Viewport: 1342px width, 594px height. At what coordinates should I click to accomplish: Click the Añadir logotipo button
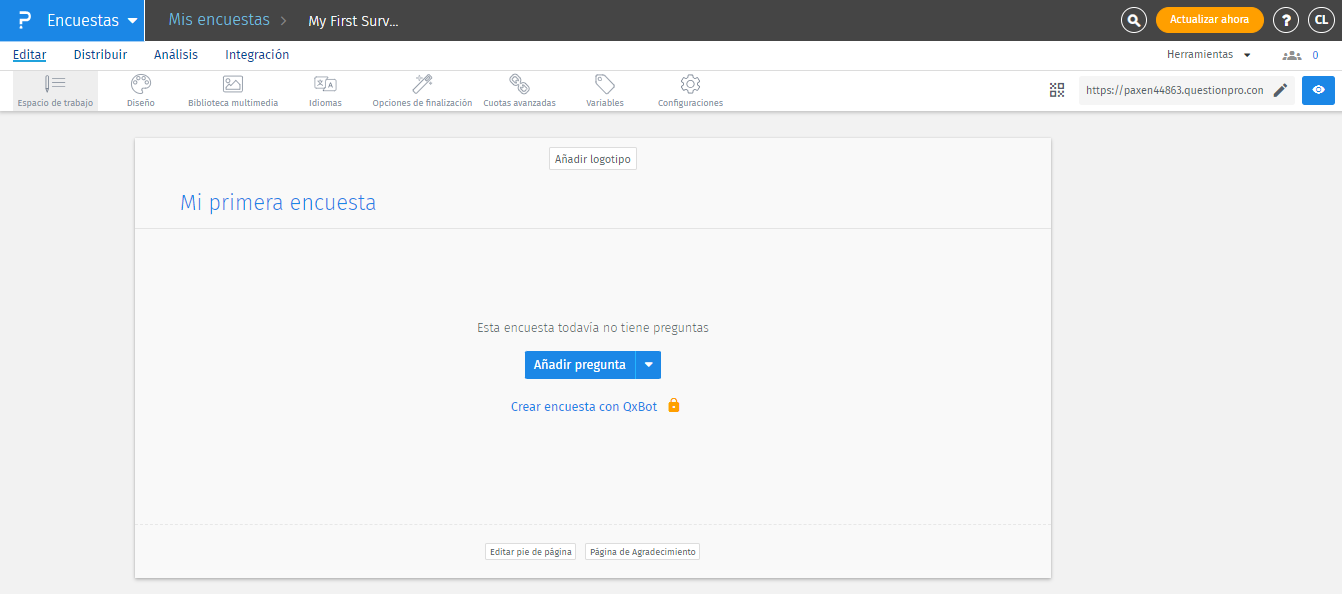click(x=592, y=158)
